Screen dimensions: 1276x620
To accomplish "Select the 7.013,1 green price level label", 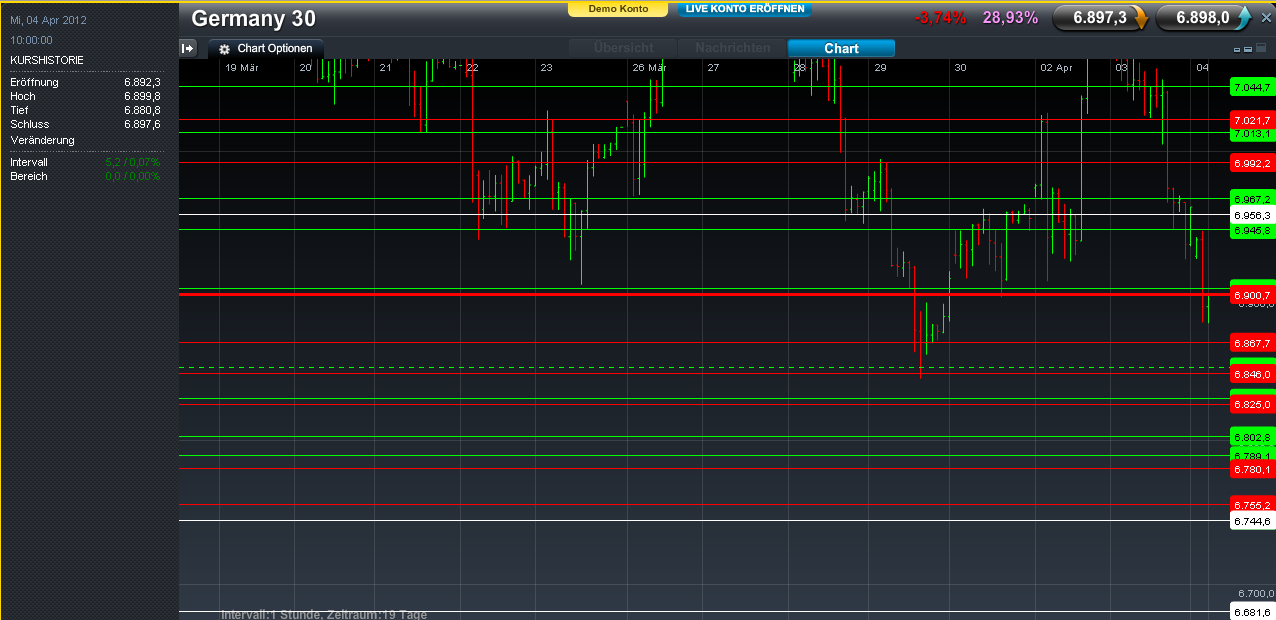I will pos(1252,133).
